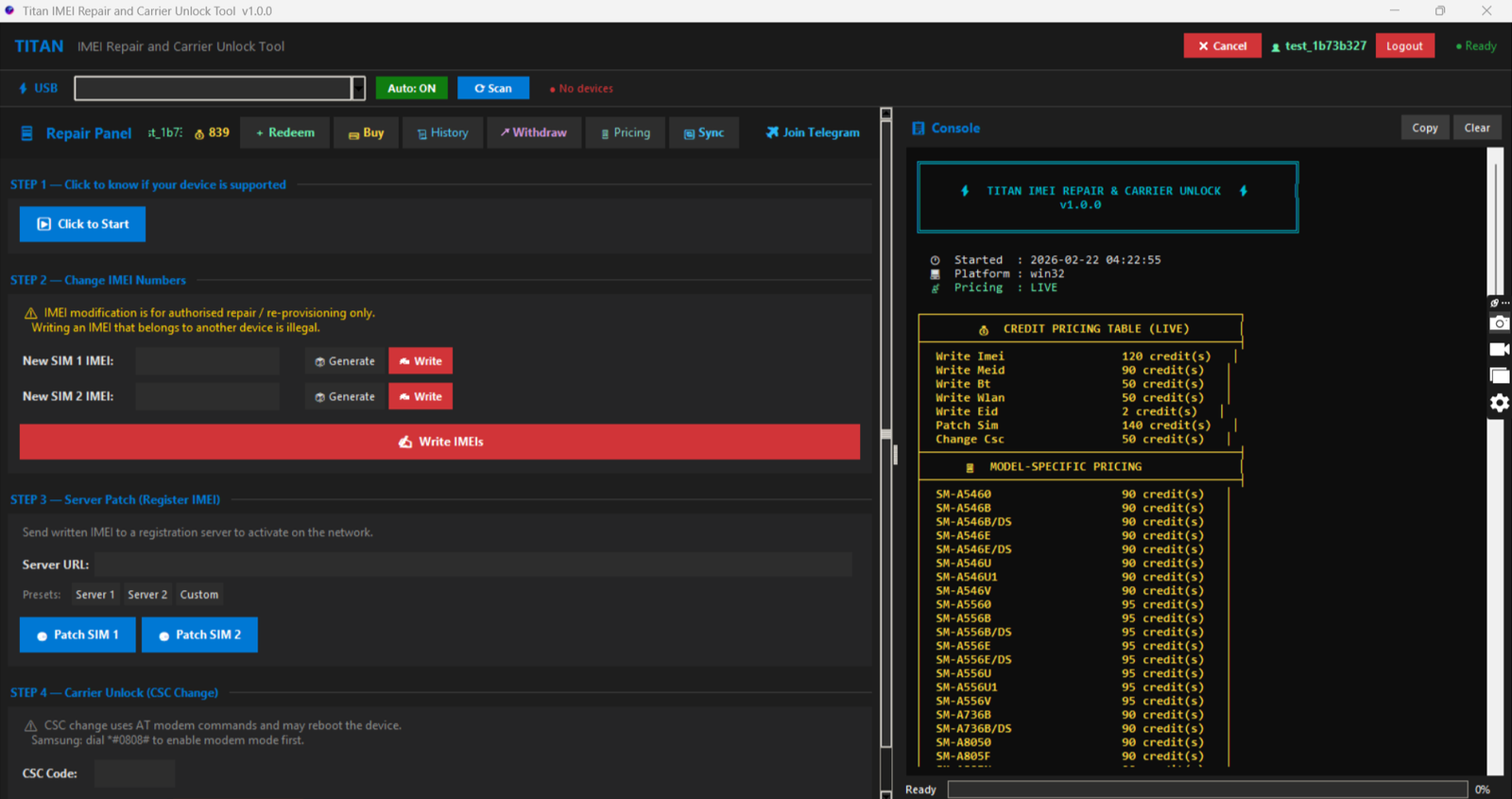Click the video record icon on right edge
This screenshot has height=799, width=1512.
pyautogui.click(x=1499, y=350)
